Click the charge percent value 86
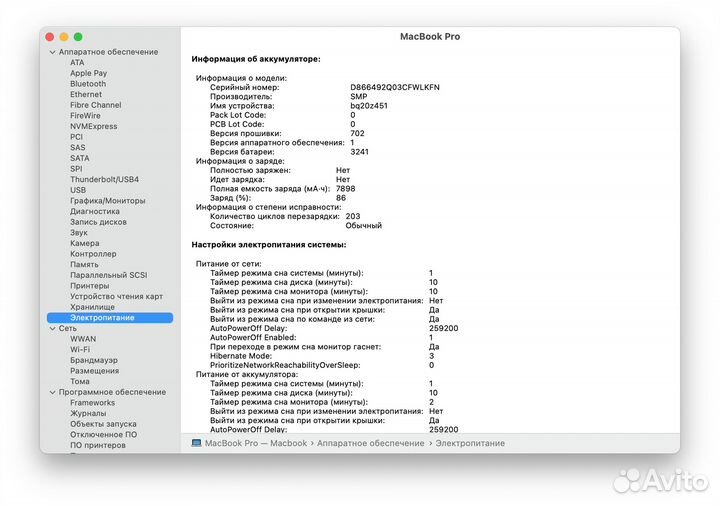The width and height of the screenshot is (720, 506). click(x=341, y=198)
